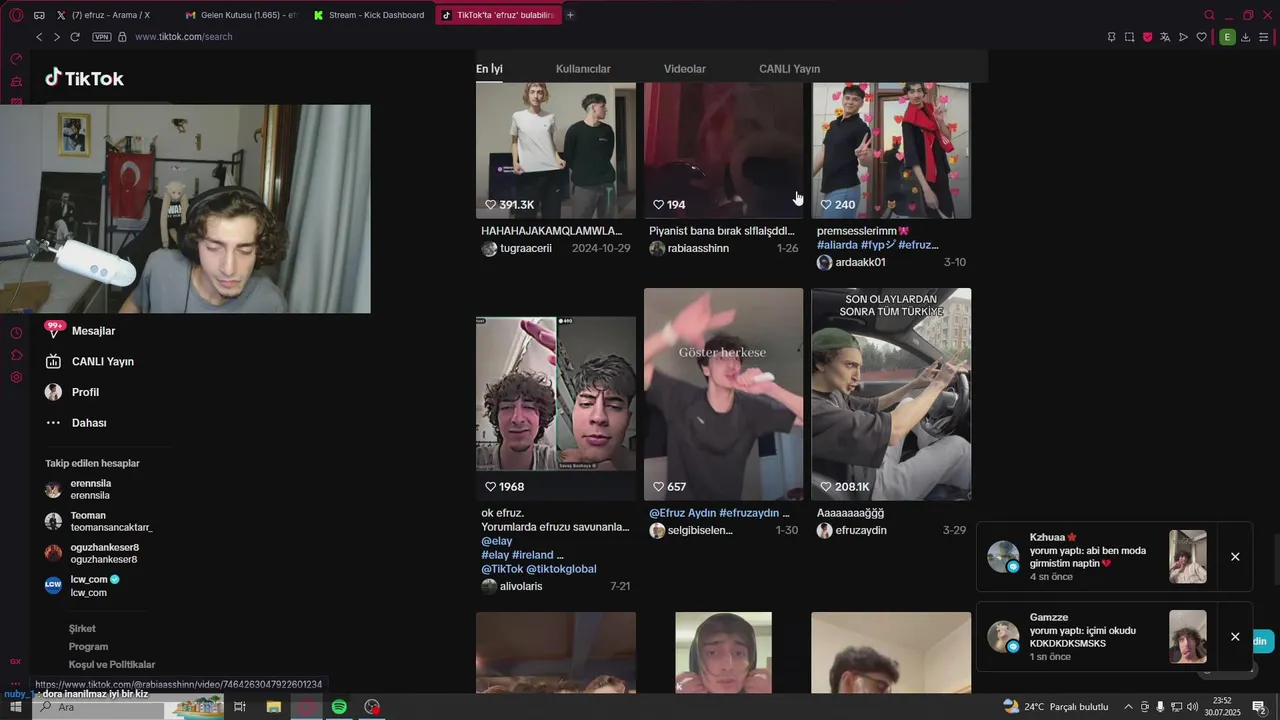Click the @tiktokglobal mention link
Screen dimensions: 1280x720
(x=561, y=569)
